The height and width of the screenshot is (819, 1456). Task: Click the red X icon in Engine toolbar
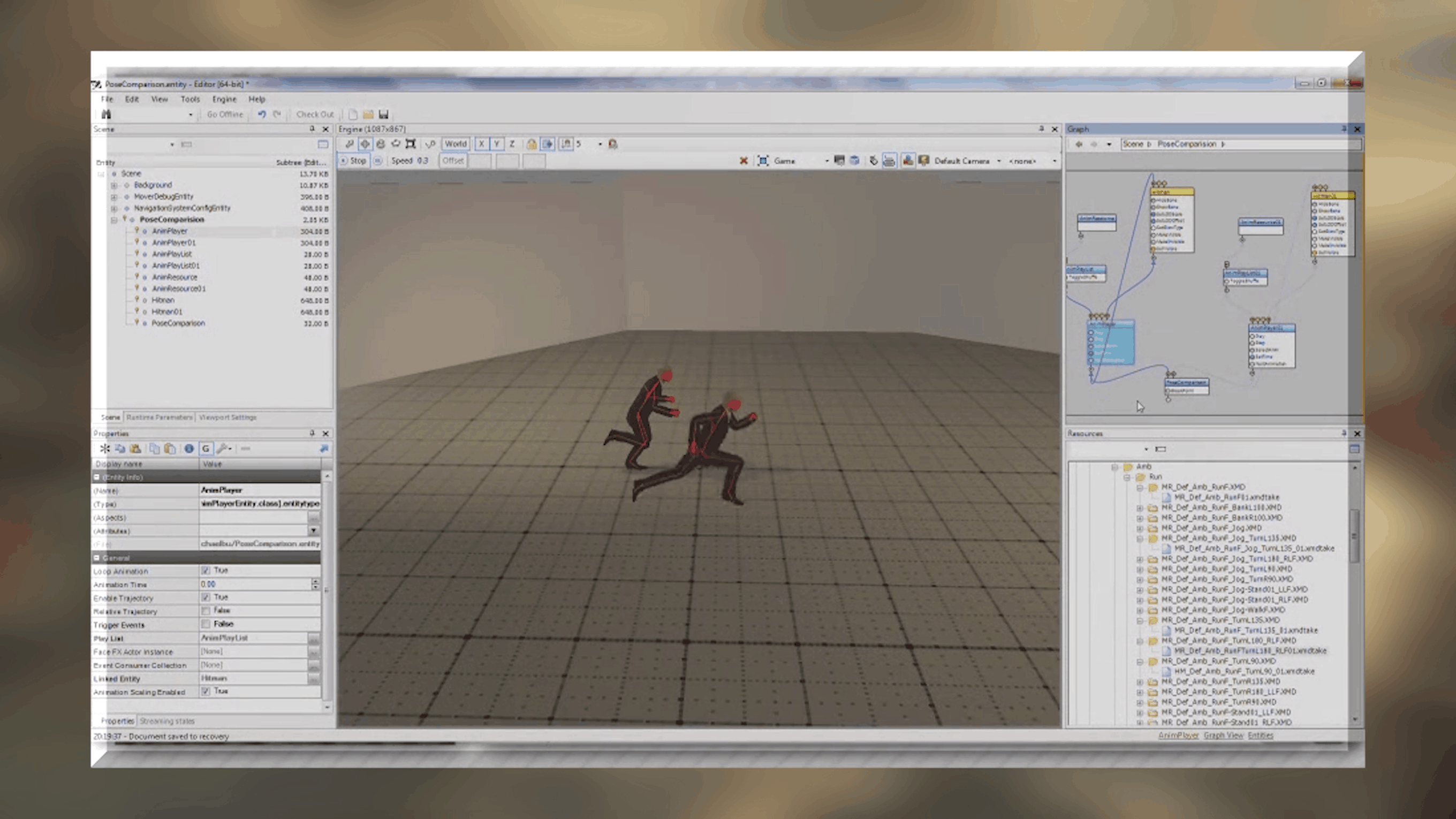[744, 161]
